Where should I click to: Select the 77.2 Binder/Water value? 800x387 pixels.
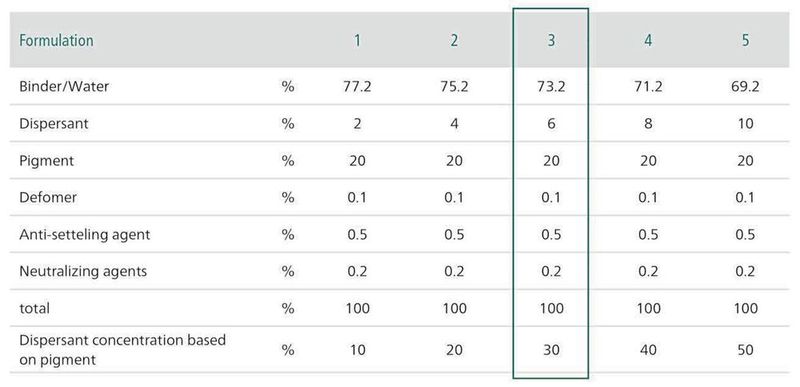pyautogui.click(x=357, y=86)
